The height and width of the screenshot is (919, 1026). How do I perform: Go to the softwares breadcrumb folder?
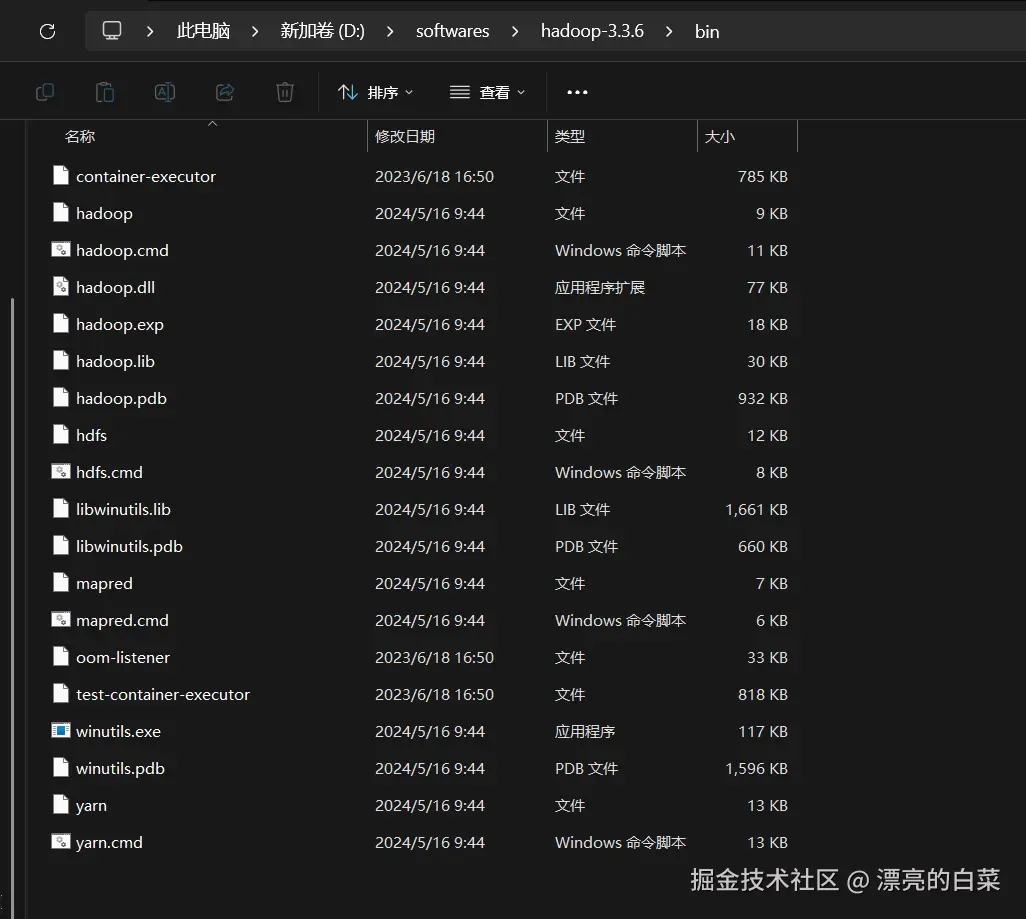coord(453,31)
